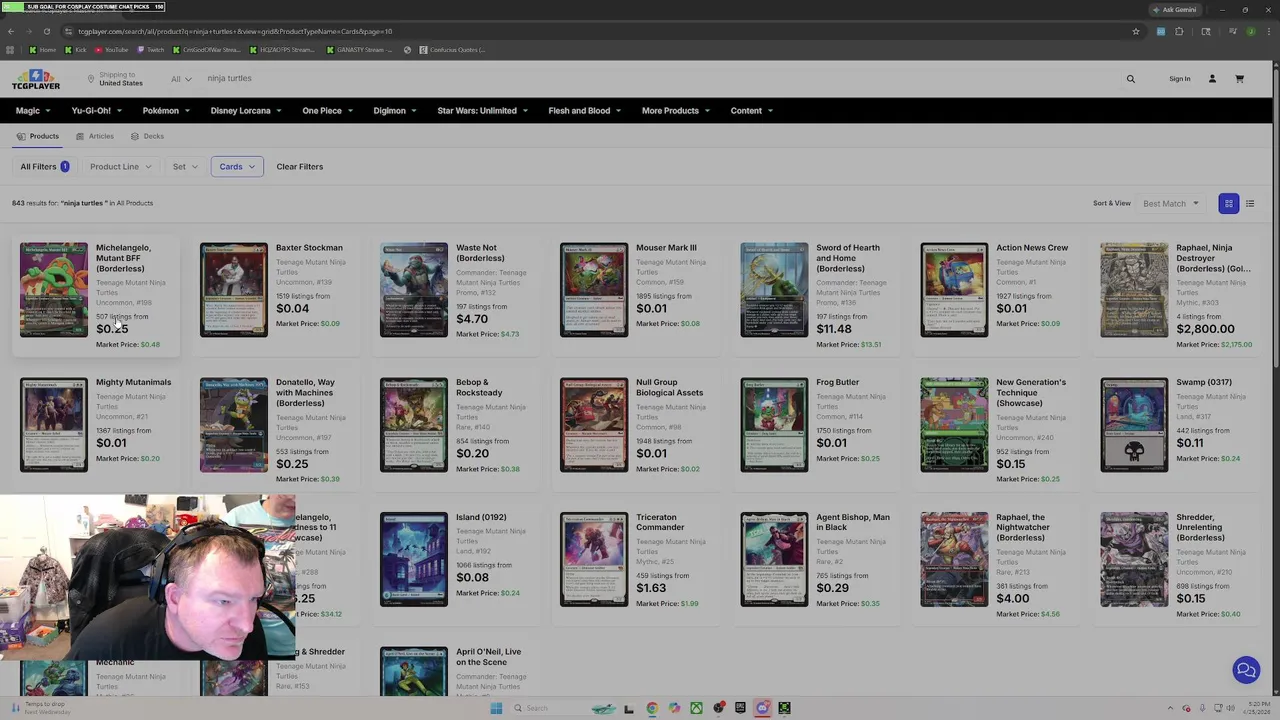Switch to list view layout icon
Image resolution: width=1280 pixels, height=720 pixels.
click(x=1250, y=204)
